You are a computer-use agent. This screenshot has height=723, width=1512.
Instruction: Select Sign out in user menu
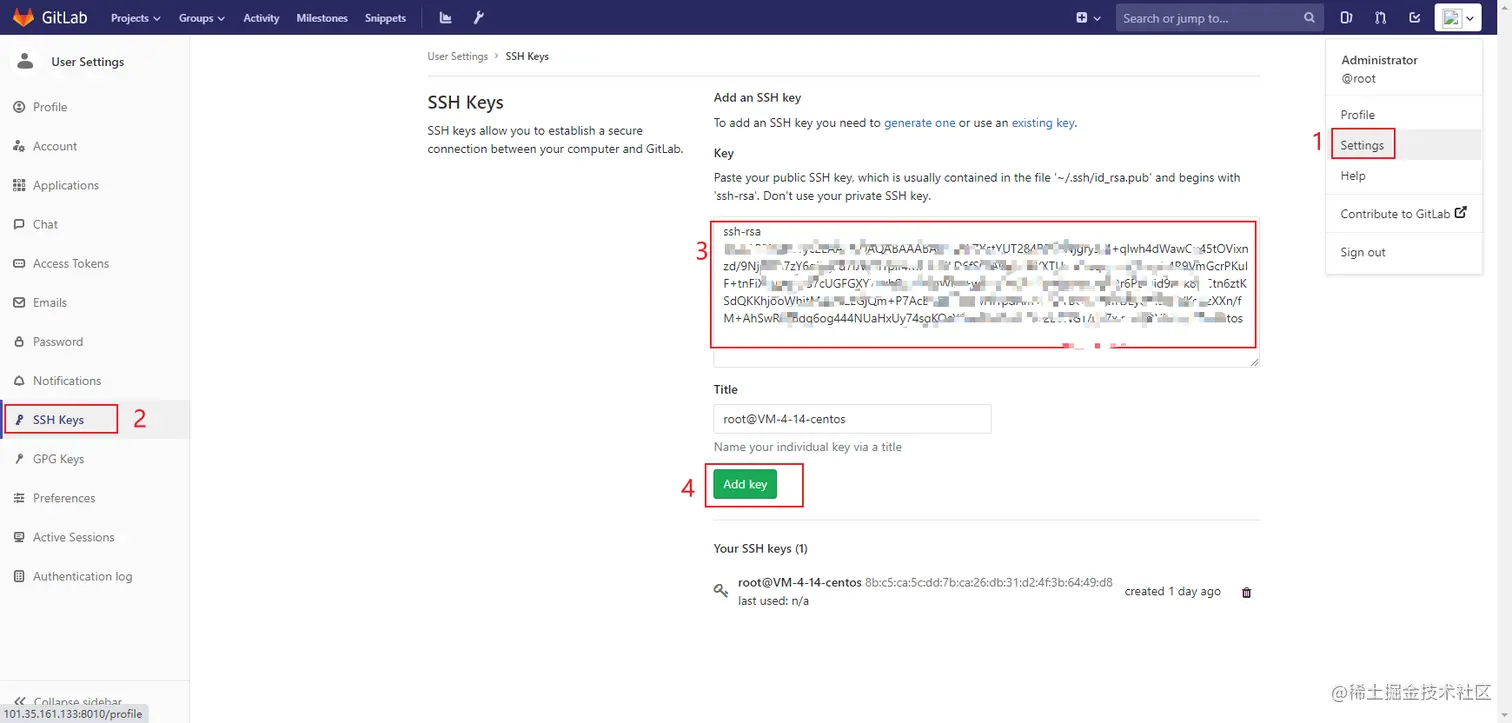1362,252
